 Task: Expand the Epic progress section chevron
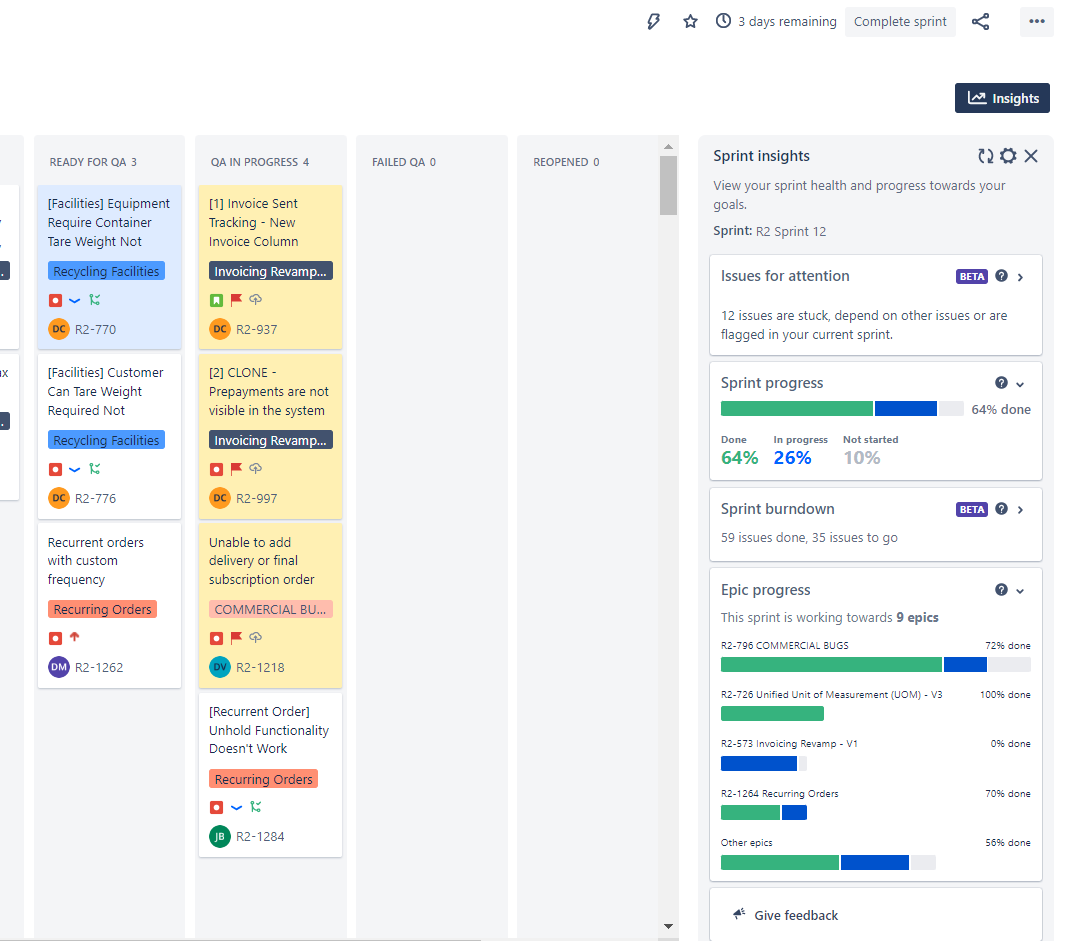pyautogui.click(x=1019, y=590)
